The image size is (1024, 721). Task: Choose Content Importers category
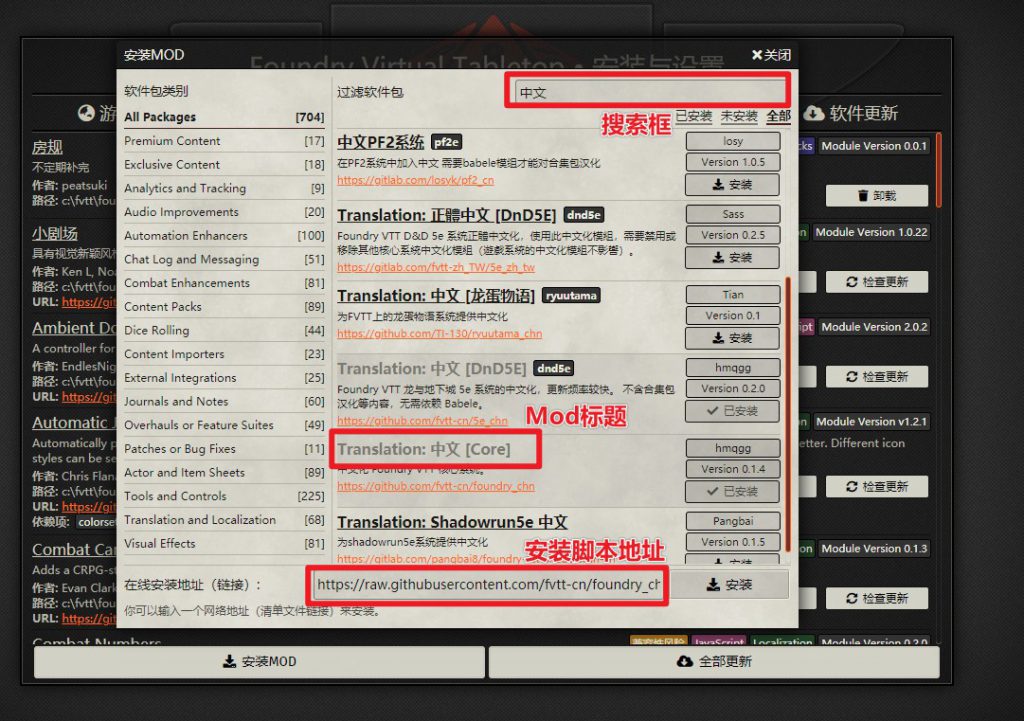pos(224,354)
